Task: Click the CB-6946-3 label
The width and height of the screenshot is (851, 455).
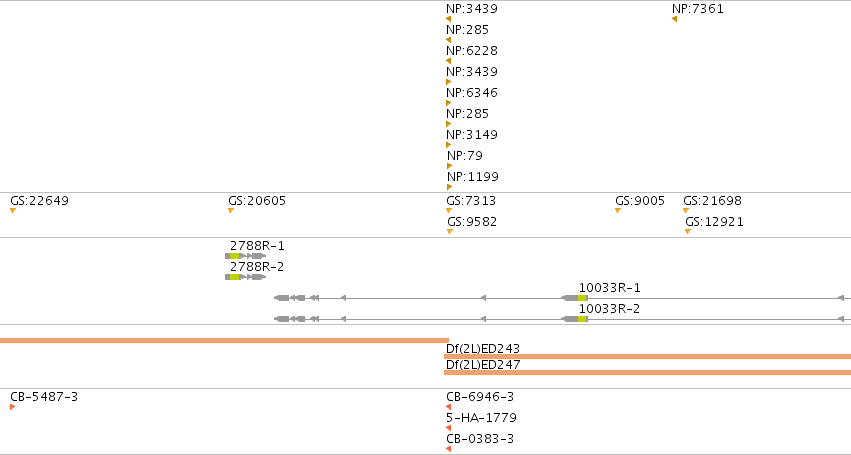Action: [x=480, y=397]
